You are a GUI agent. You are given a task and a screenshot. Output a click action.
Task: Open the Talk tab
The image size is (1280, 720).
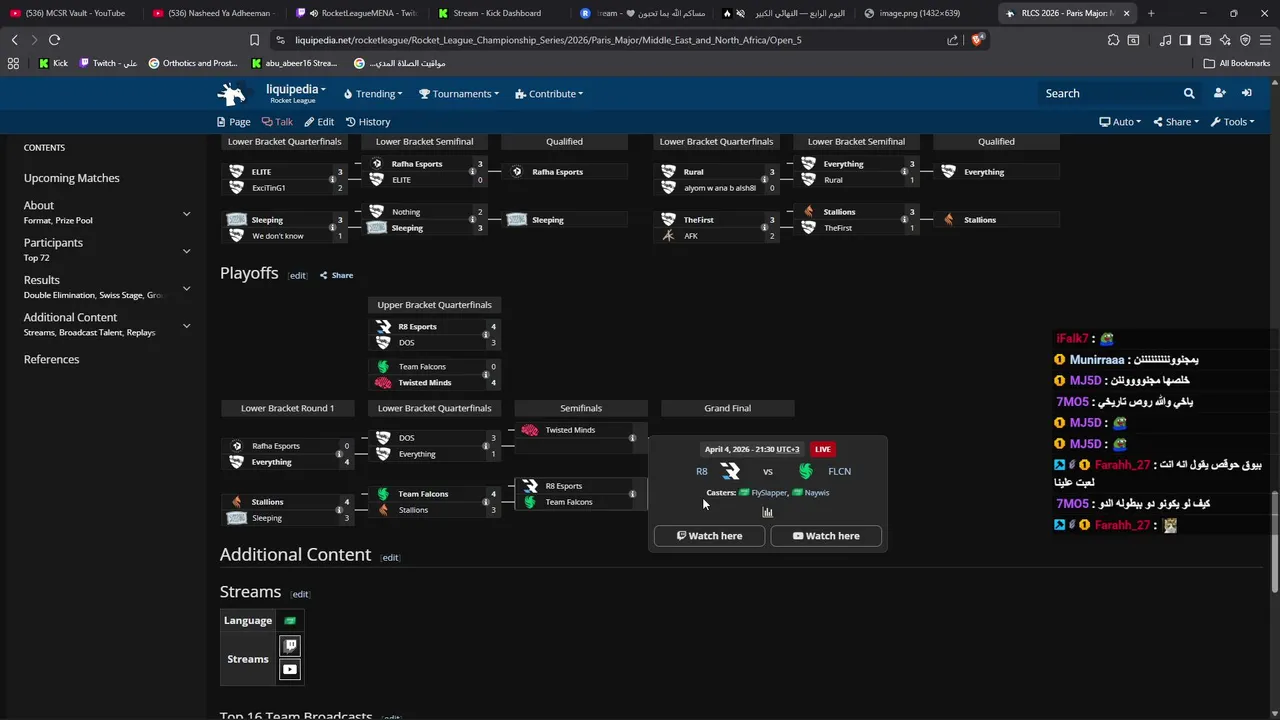[277, 122]
